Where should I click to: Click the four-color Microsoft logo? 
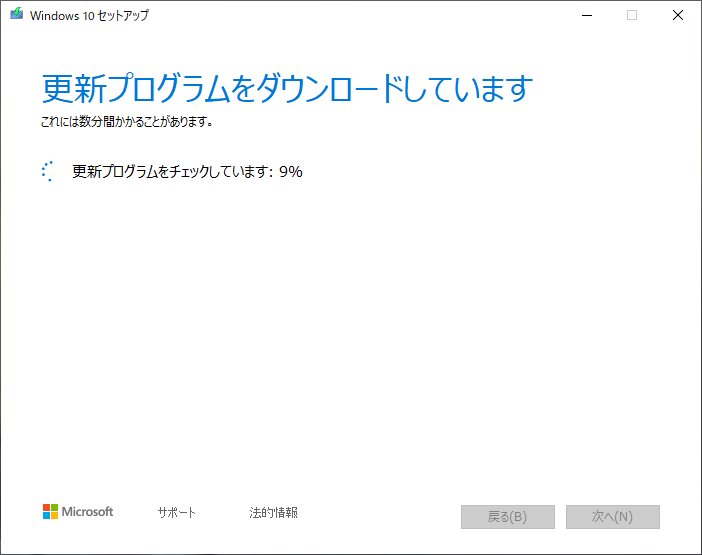(x=50, y=512)
